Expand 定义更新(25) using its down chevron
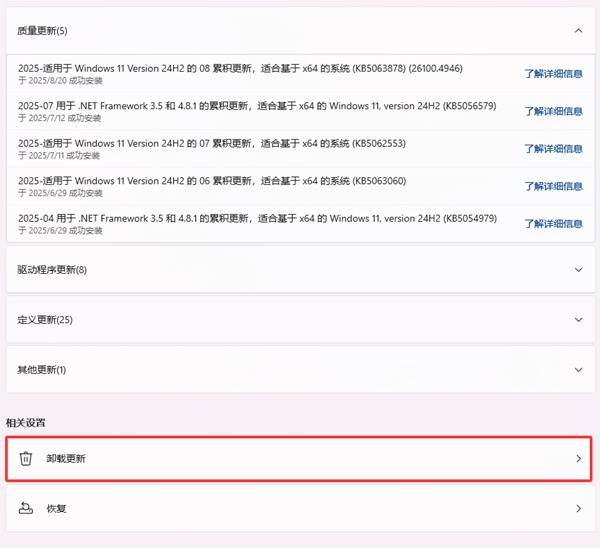Screen dimensions: 600x548 (x=578, y=320)
